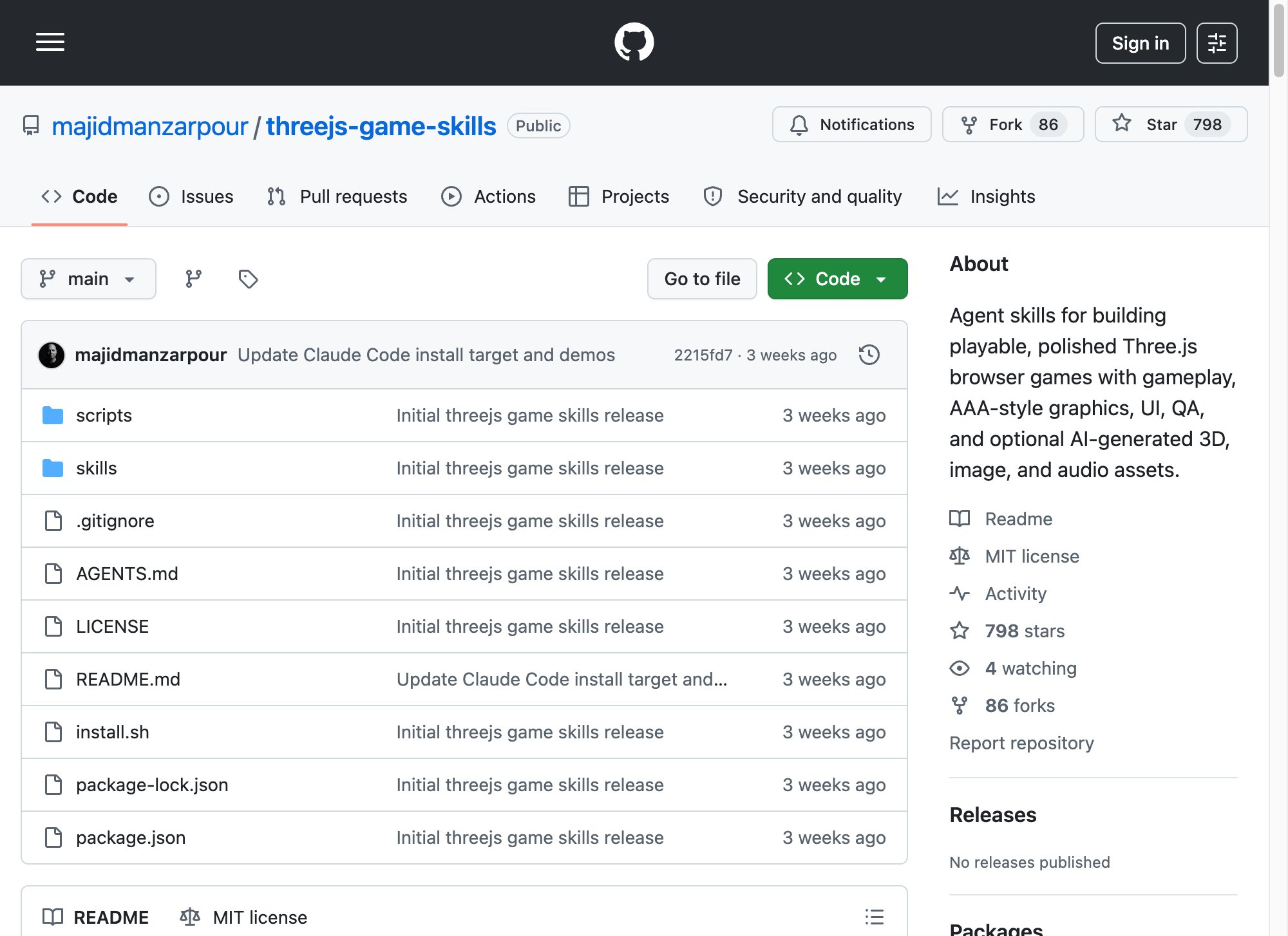This screenshot has width=1288, height=936.
Task: Open the package-lock.json file
Action: coord(152,785)
